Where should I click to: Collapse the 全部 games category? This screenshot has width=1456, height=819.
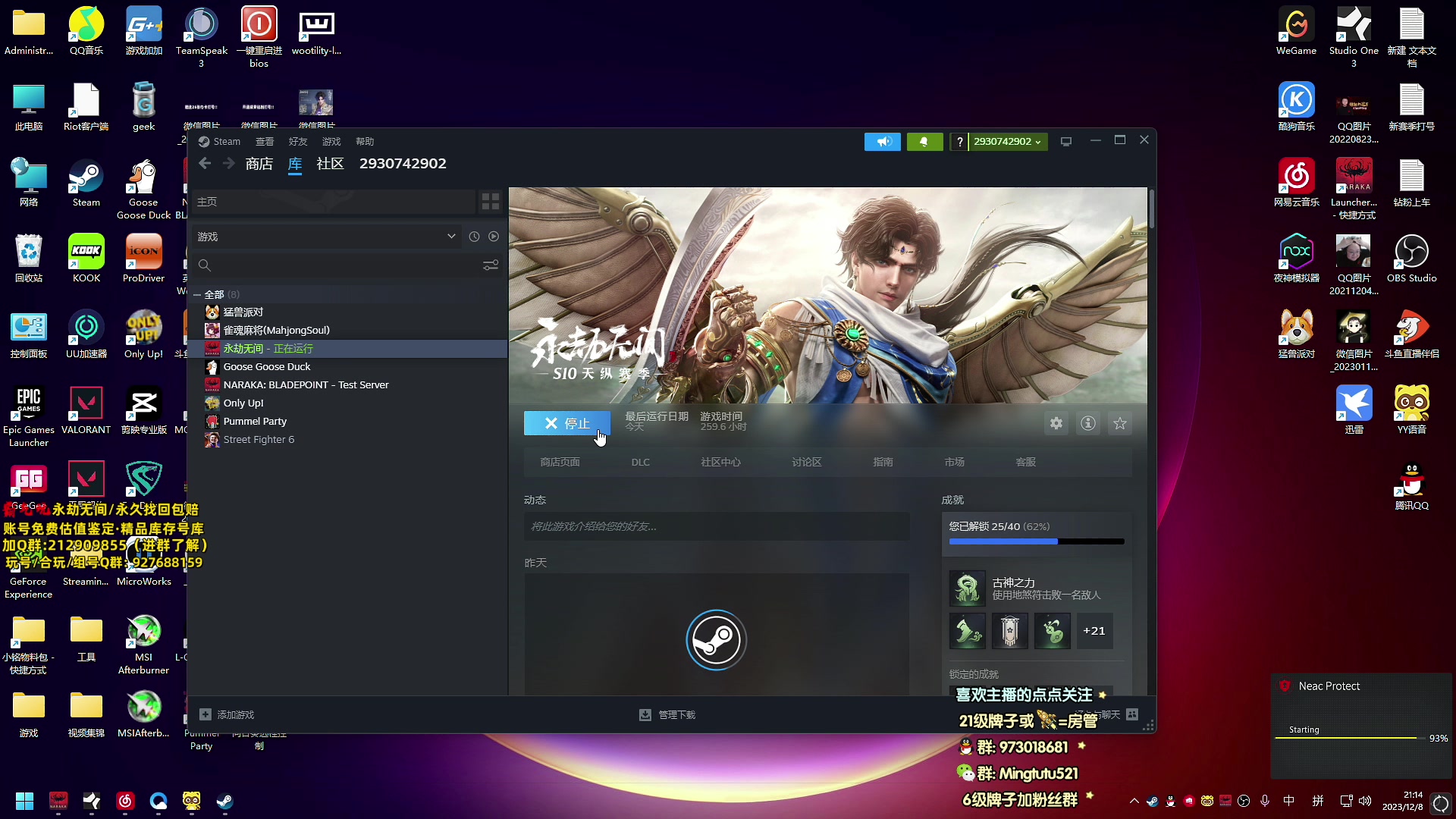[x=197, y=295]
